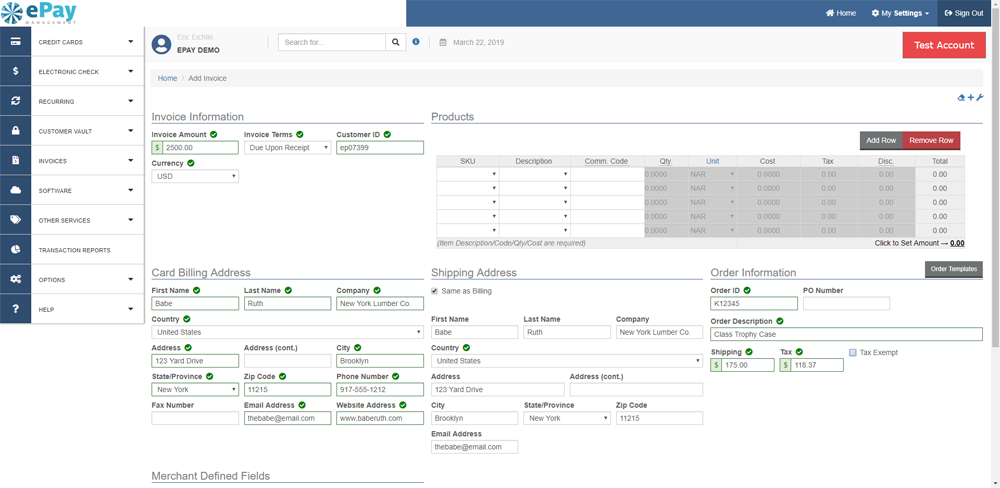This screenshot has height=488, width=1000.
Task: Click the search magnifier button
Action: pos(396,43)
